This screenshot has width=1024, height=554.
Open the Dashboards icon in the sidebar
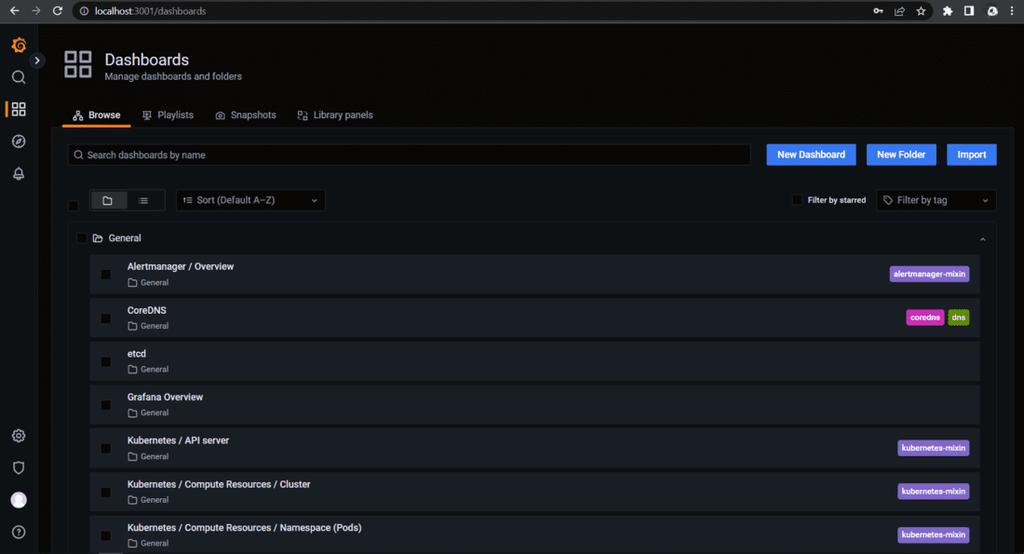point(18,109)
